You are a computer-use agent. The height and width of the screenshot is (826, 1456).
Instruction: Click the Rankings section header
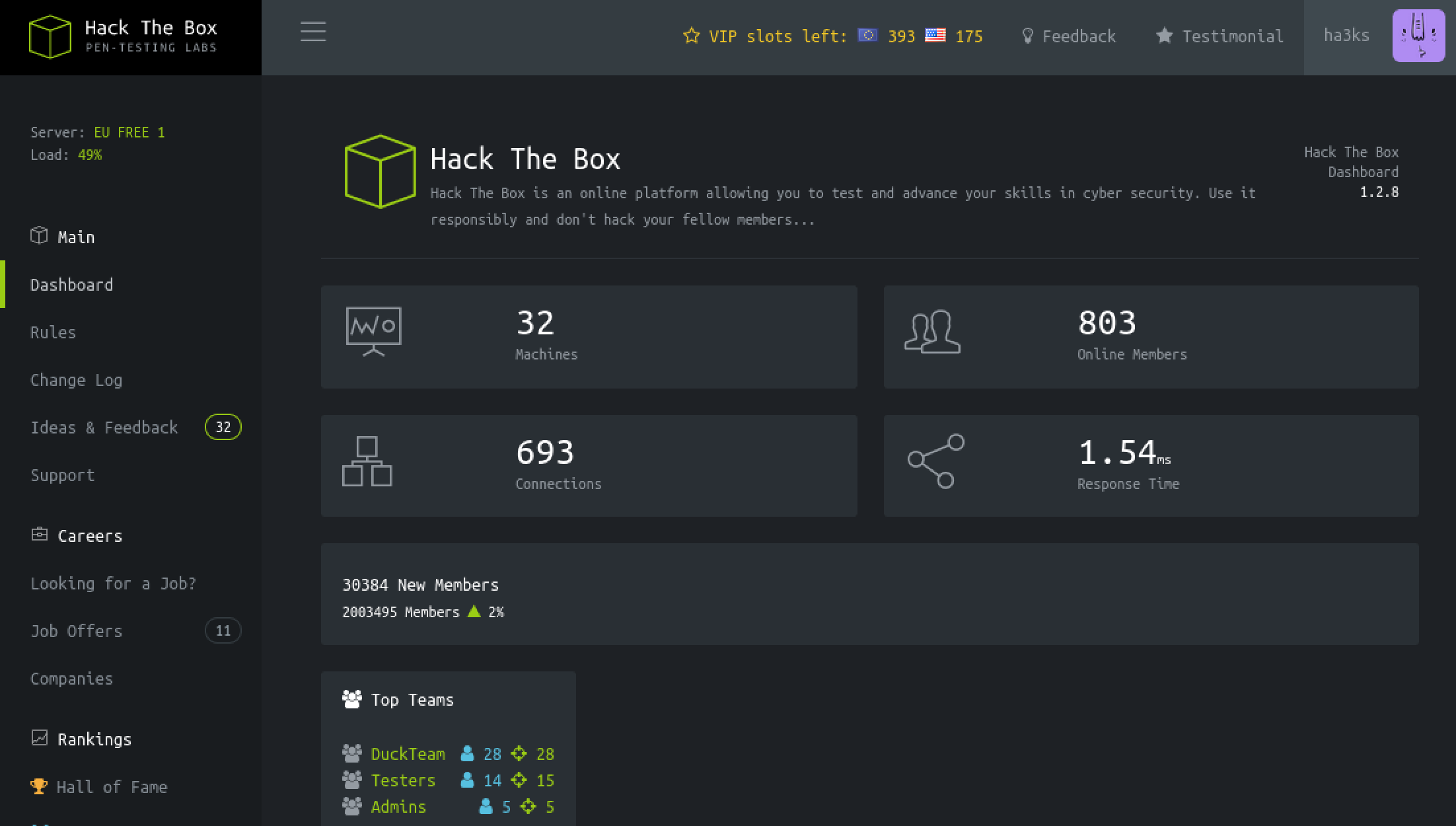coord(95,739)
